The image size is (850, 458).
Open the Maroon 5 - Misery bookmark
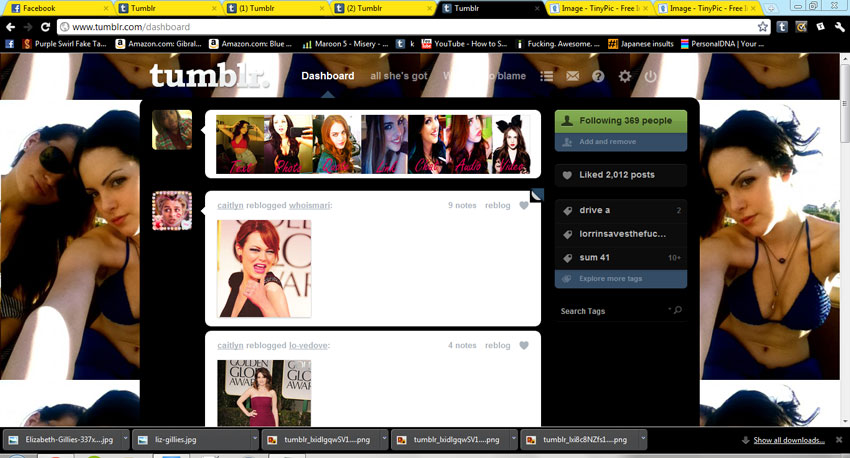click(x=345, y=44)
